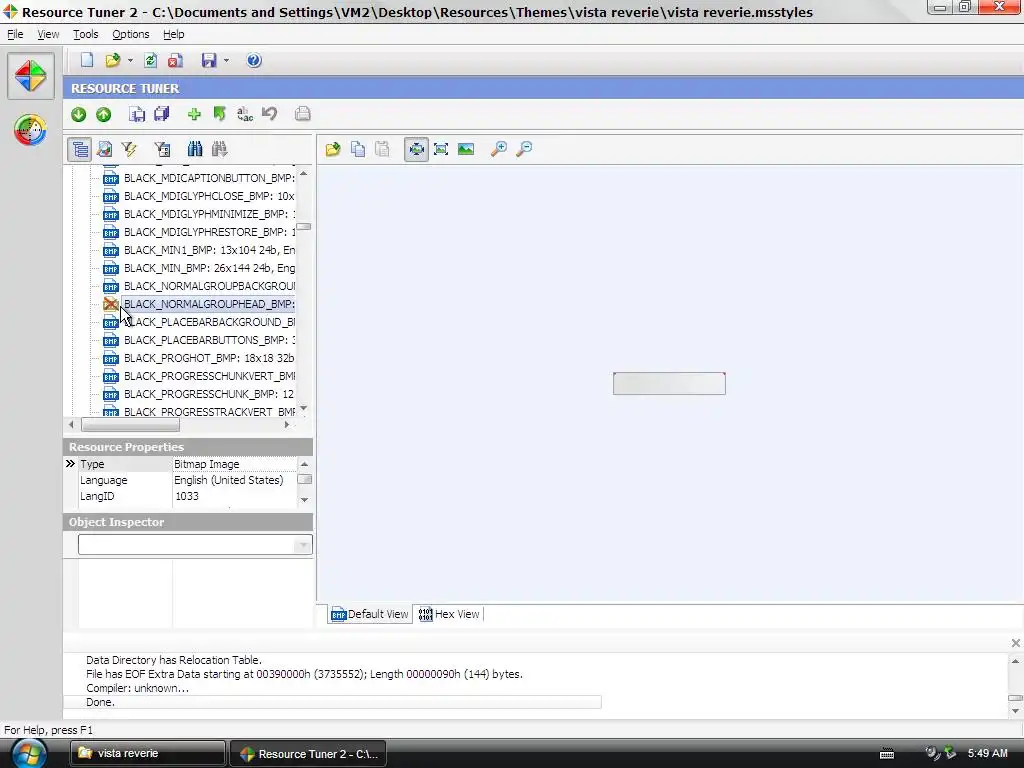This screenshot has height=768, width=1024.
Task: Close the log panel with the X
Action: point(1016,643)
